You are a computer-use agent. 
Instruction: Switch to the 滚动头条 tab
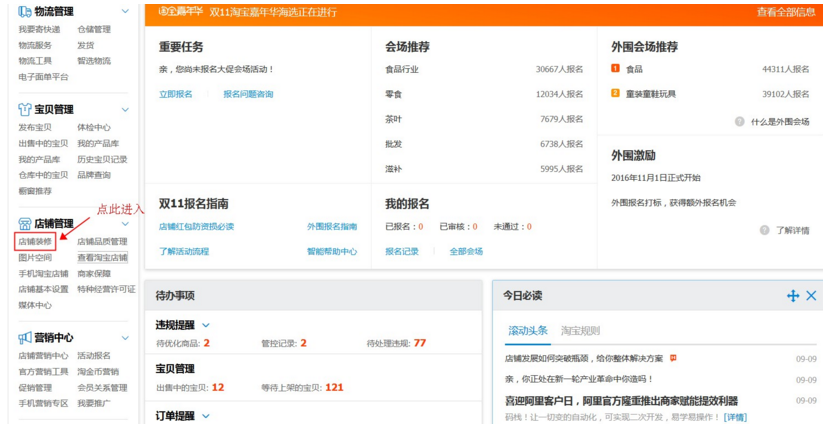[x=527, y=330]
